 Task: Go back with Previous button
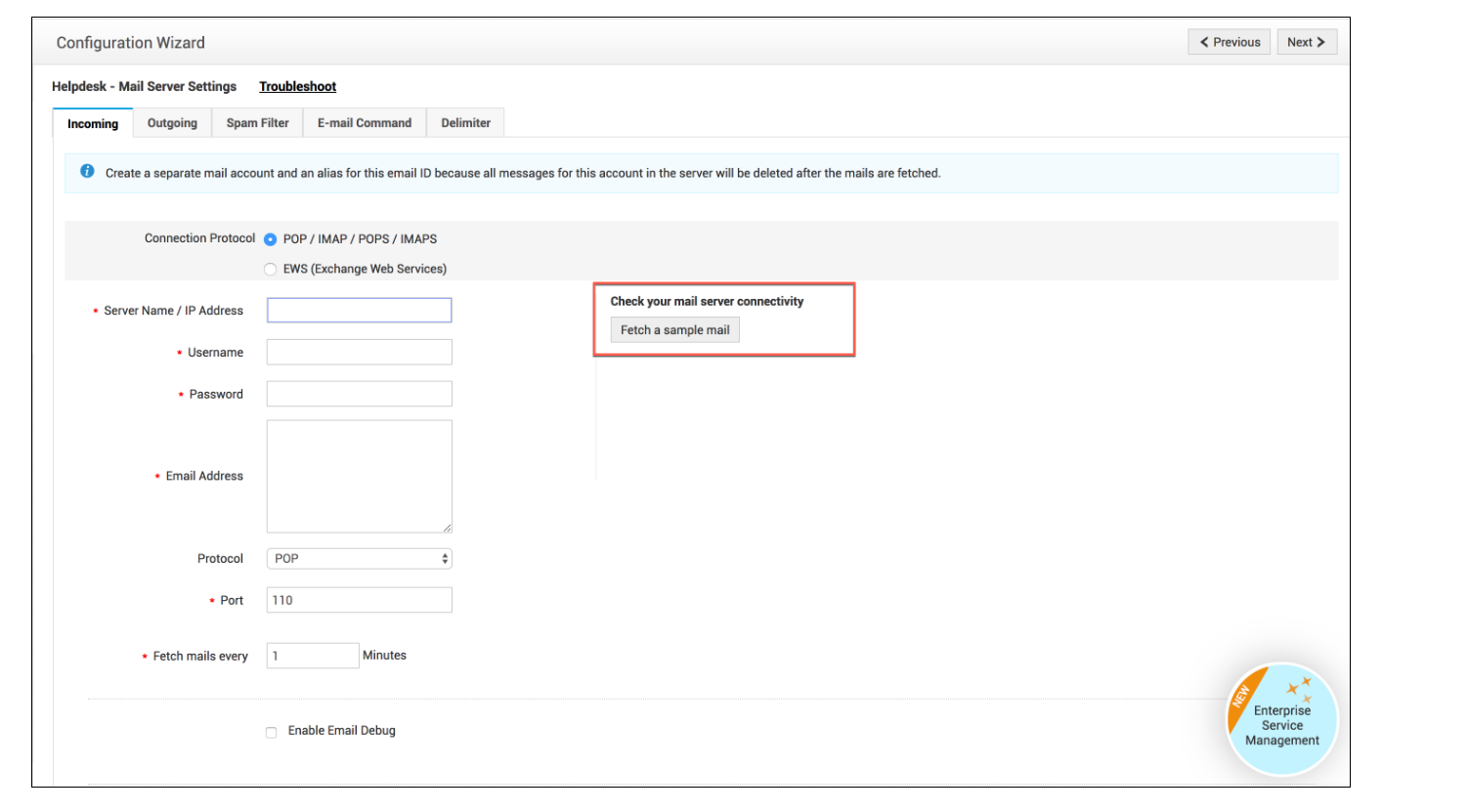[x=1230, y=42]
